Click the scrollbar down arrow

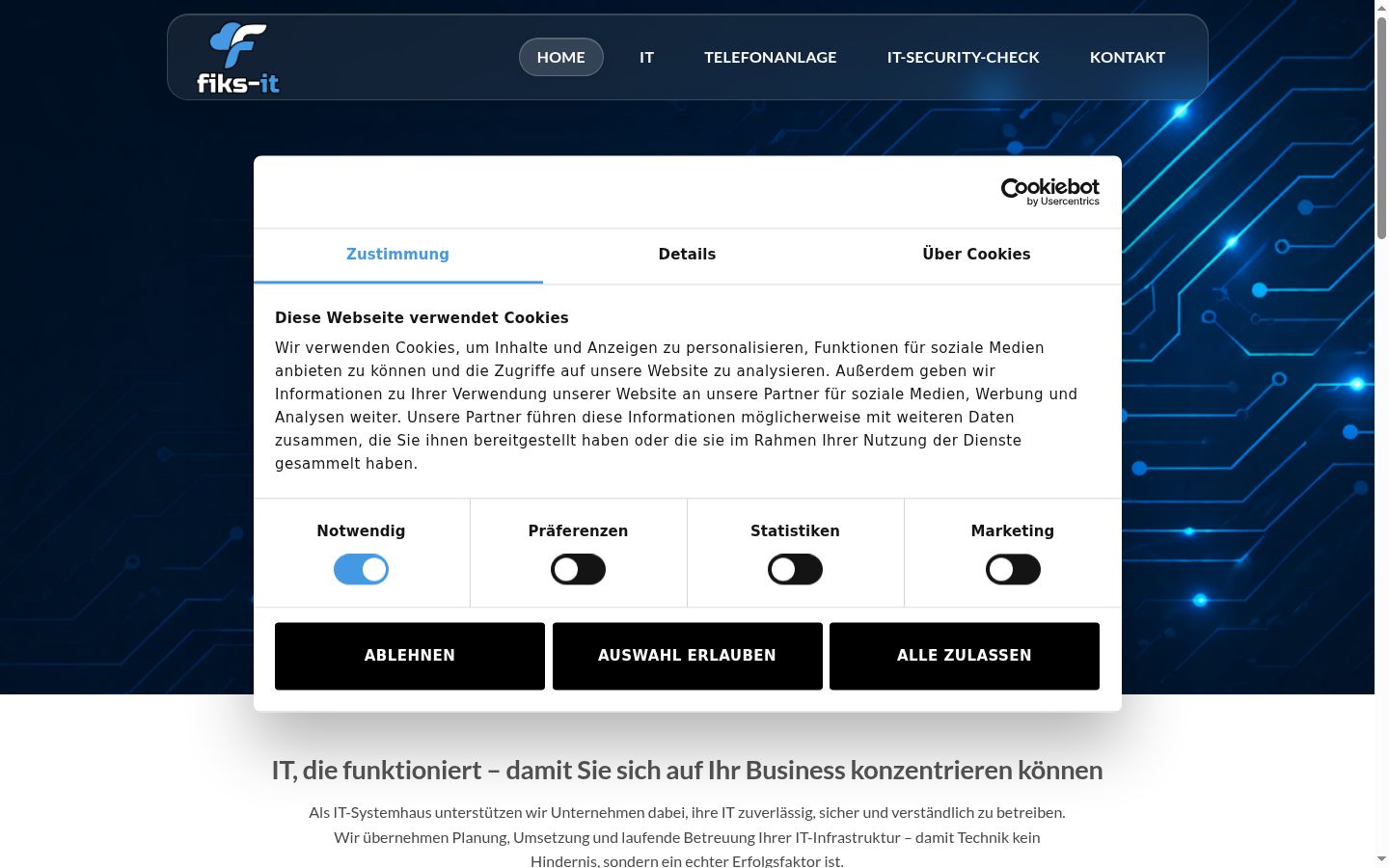tap(1381, 859)
